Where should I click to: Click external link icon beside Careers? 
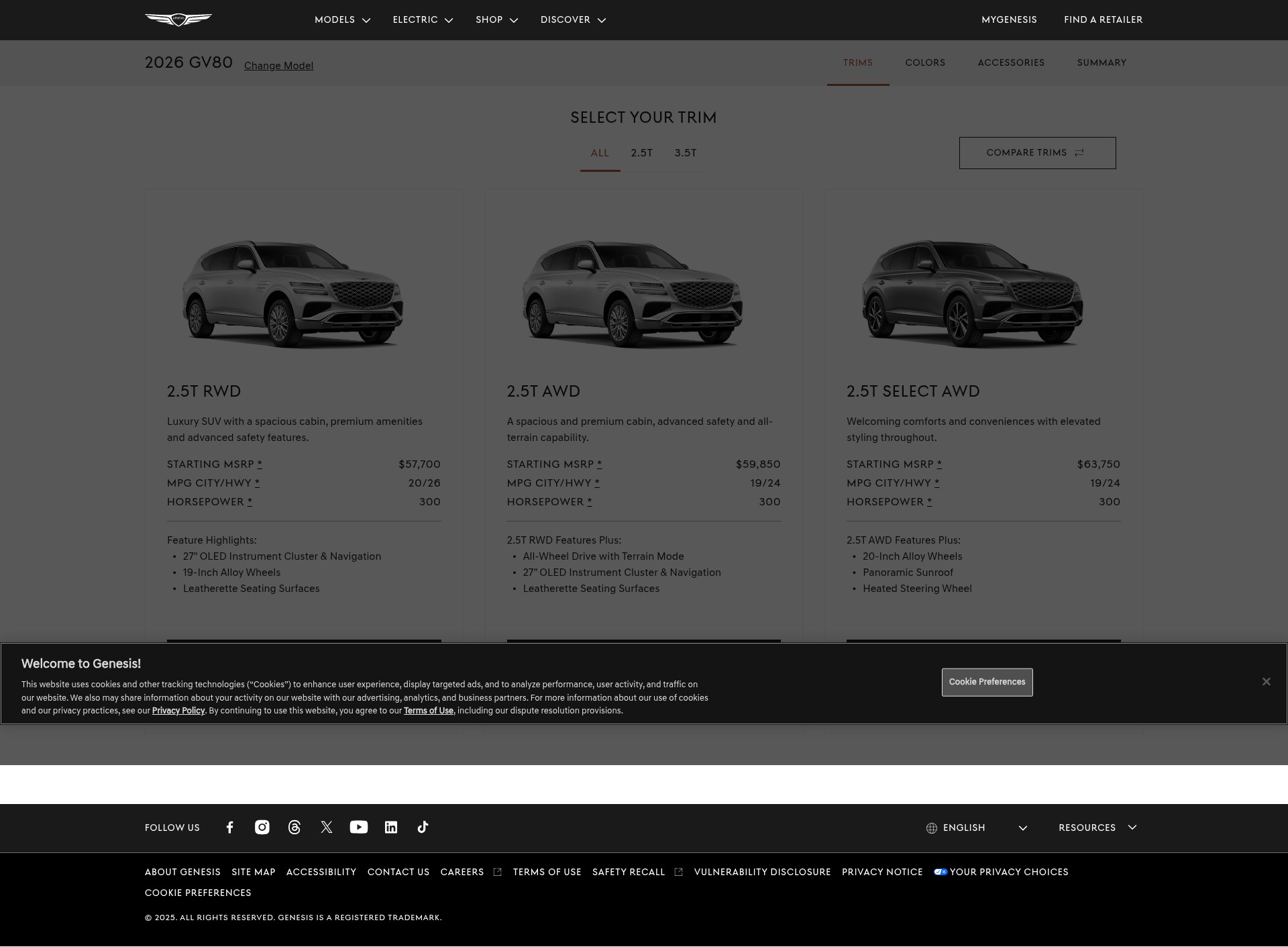(497, 873)
